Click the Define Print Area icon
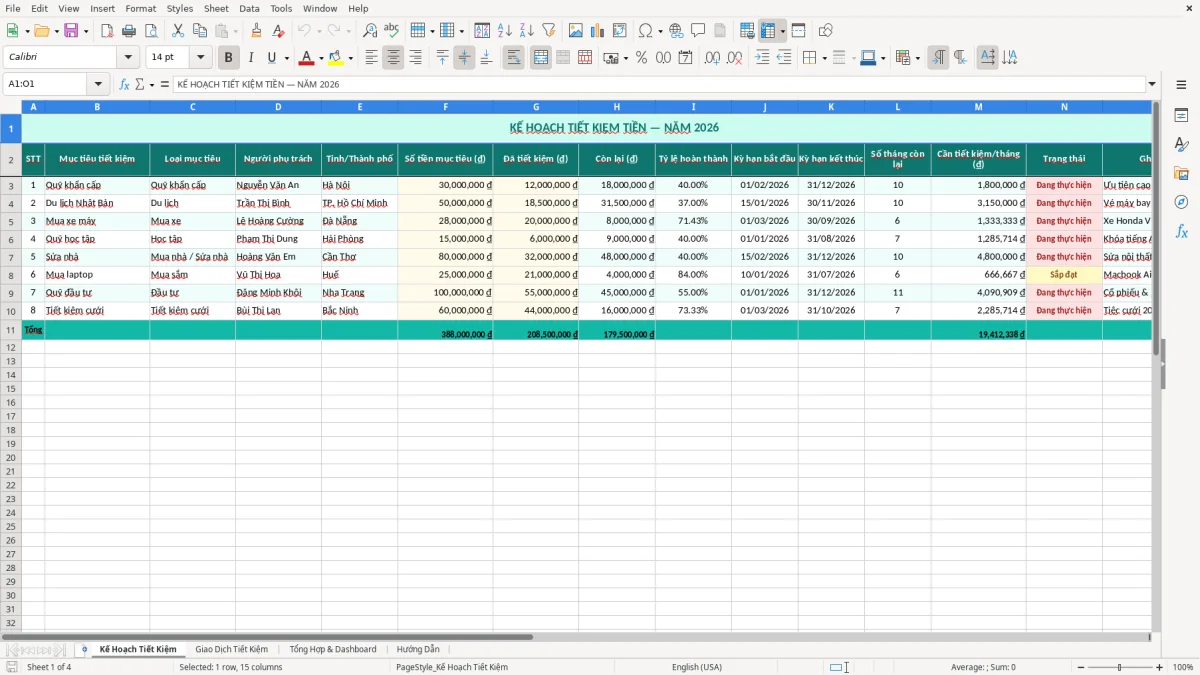This screenshot has width=1200, height=675. point(747,31)
